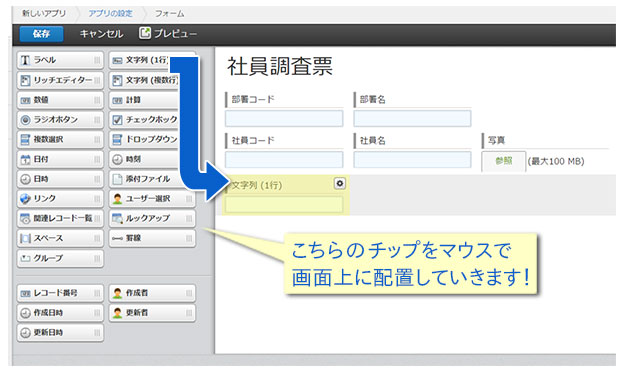This screenshot has height=372, width=624.
Task: Go to アプリの設定 breadcrumb
Action: point(110,14)
